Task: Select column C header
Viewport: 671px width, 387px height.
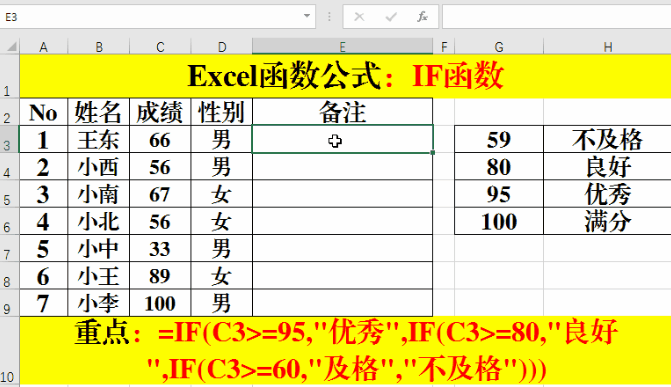Action: tap(160, 46)
